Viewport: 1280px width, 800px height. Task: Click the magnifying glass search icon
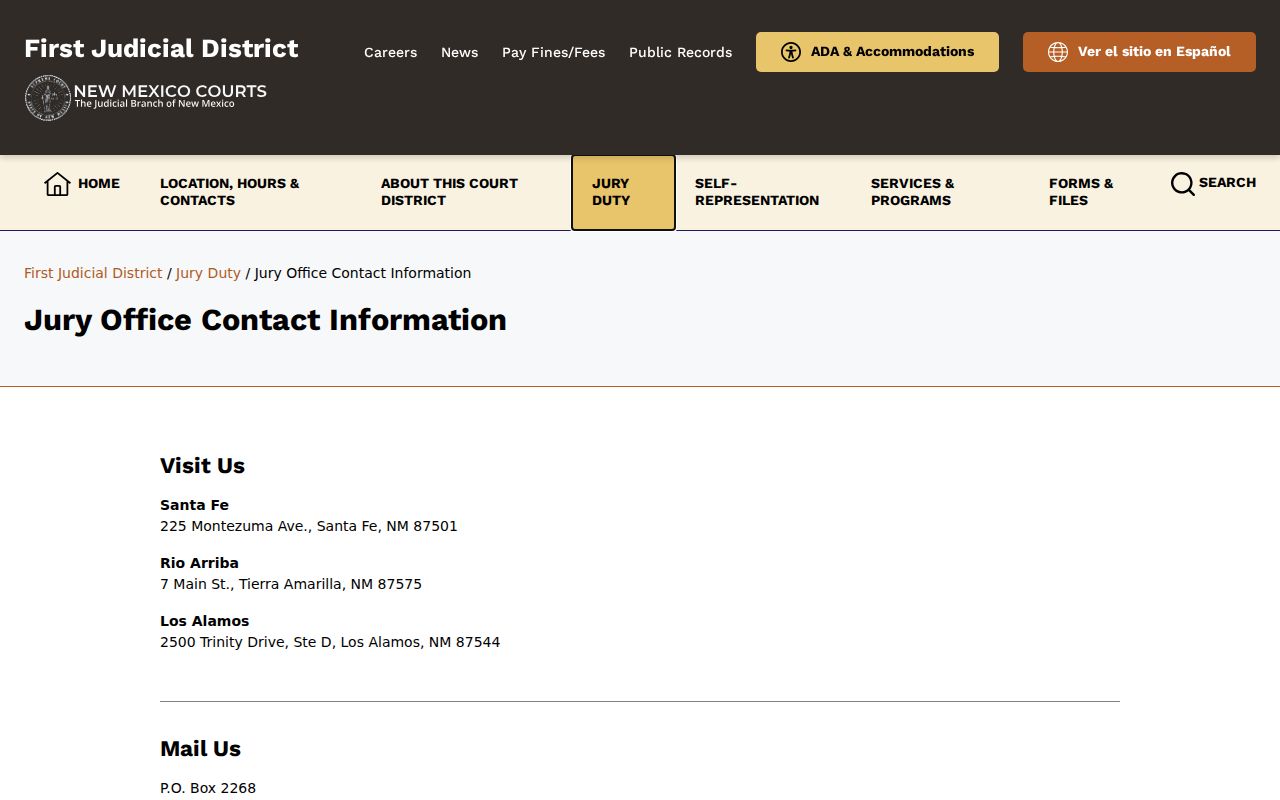pos(1183,184)
